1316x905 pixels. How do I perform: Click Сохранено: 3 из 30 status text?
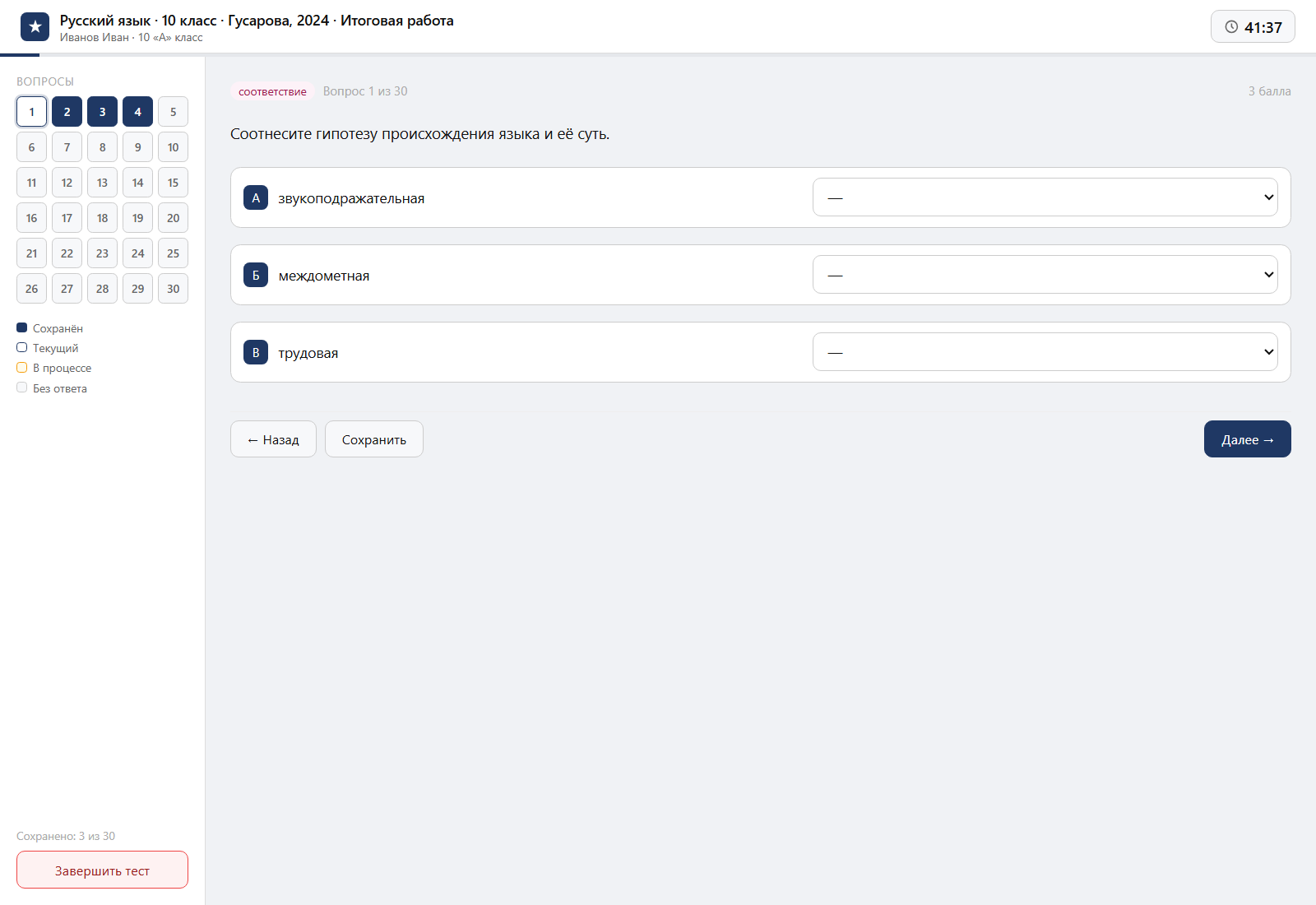66,836
